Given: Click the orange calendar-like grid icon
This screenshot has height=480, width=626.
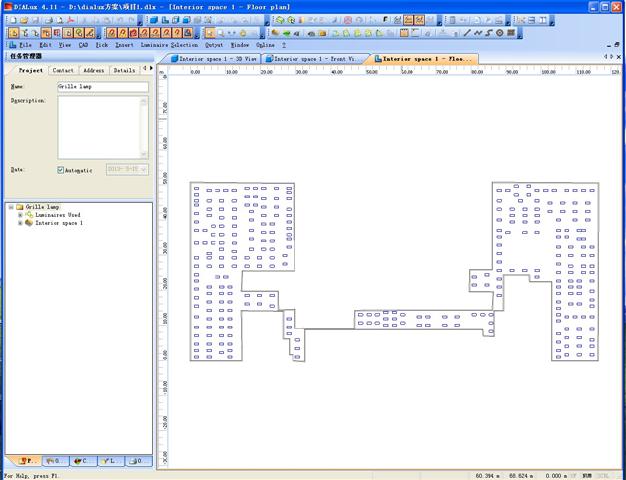Looking at the screenshot, I should [x=404, y=33].
